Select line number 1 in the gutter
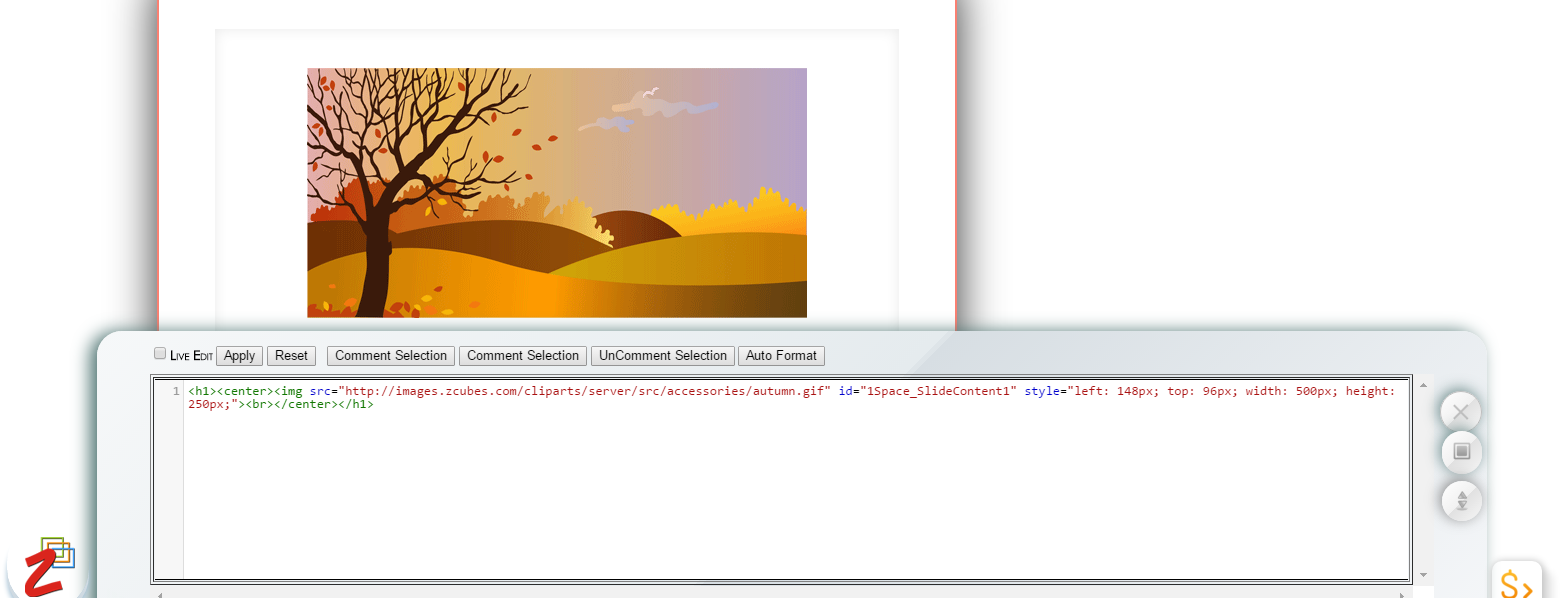This screenshot has width=1560, height=600. click(x=175, y=391)
